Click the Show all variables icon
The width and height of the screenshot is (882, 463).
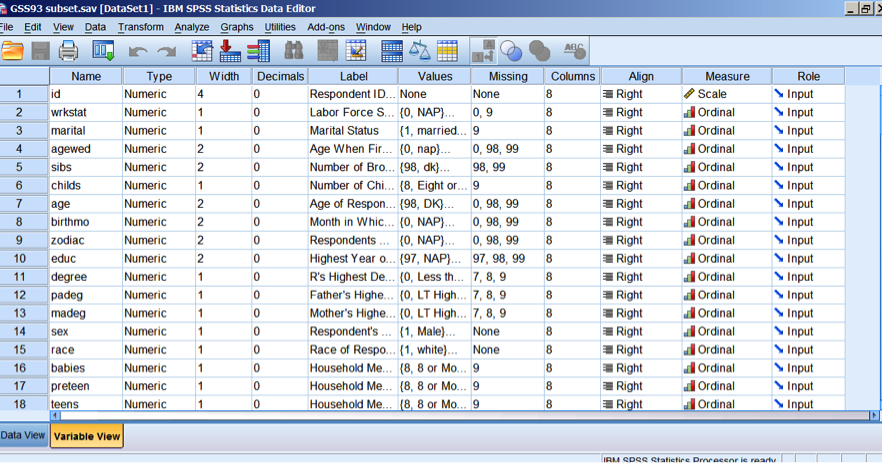(539, 51)
